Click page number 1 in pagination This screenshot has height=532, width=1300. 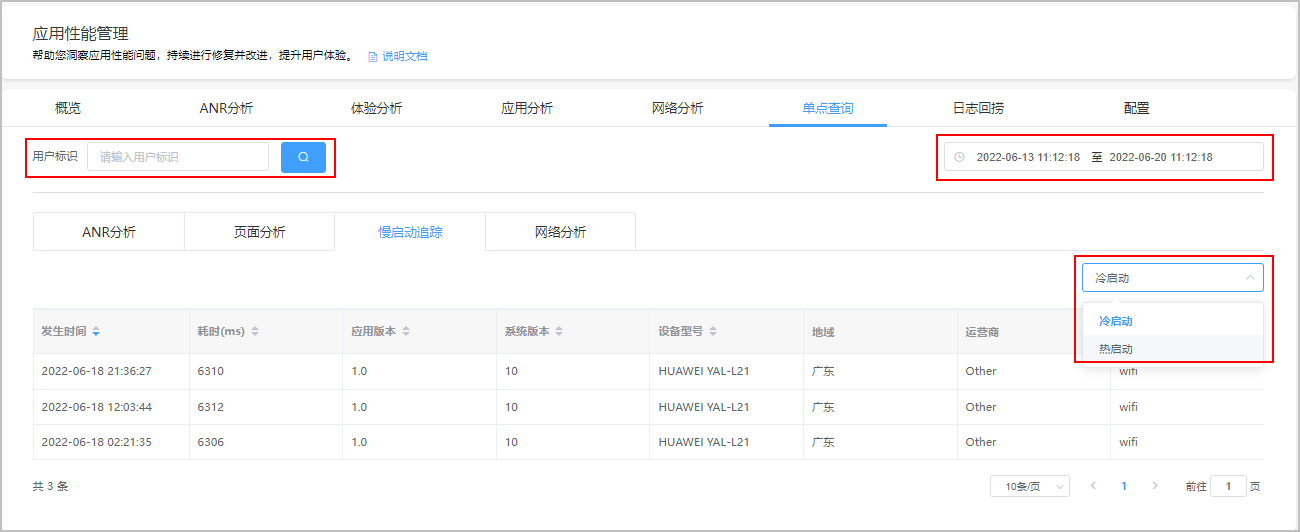(1124, 486)
